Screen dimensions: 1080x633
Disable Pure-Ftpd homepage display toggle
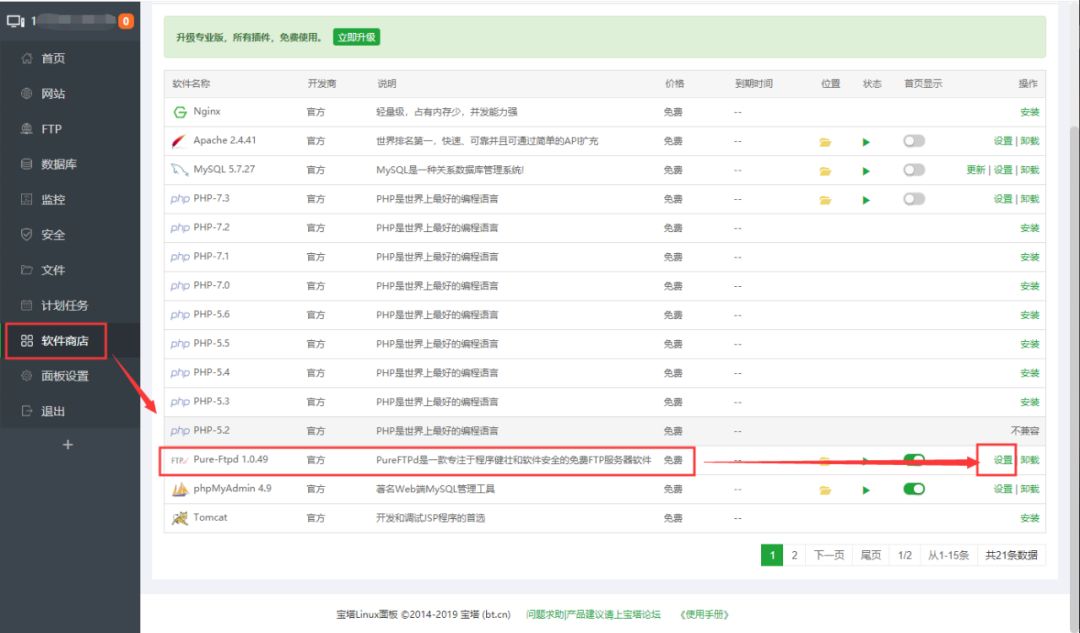point(913,460)
